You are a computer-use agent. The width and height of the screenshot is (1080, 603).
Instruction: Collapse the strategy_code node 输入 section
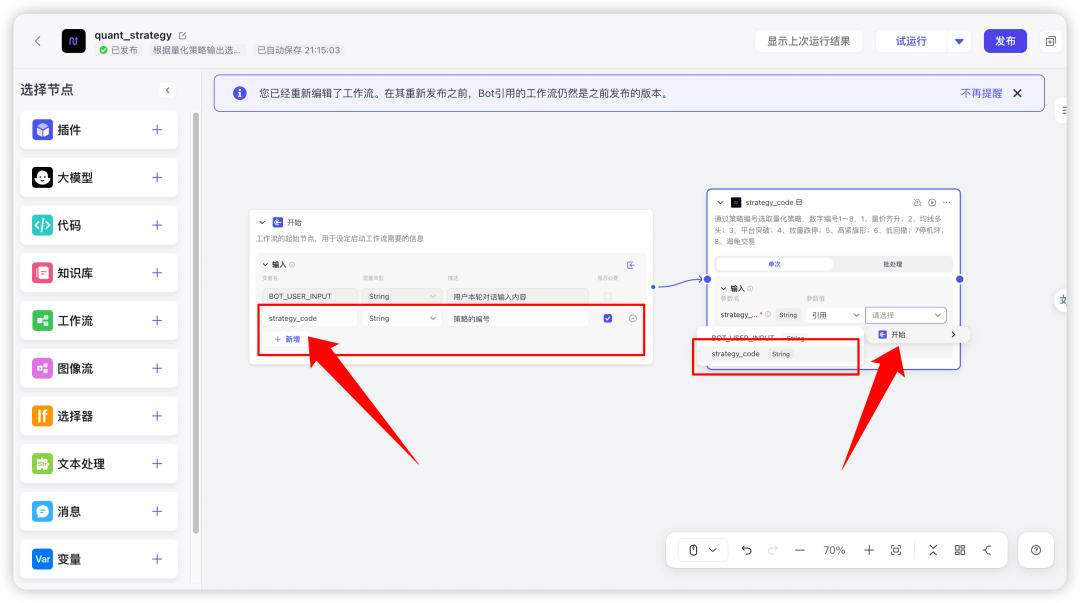point(723,289)
